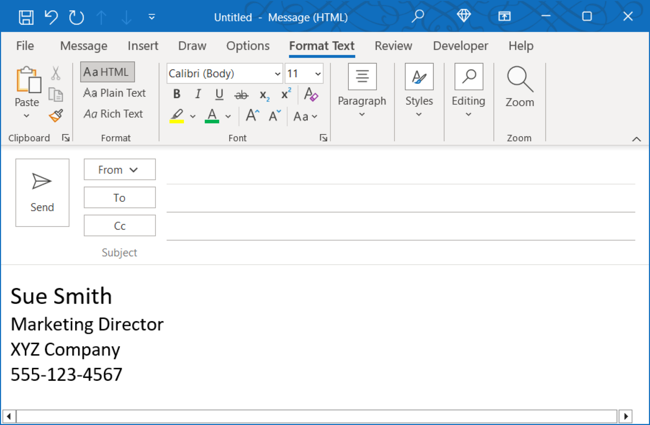Image resolution: width=650 pixels, height=425 pixels.
Task: Click the Clear Formatting icon
Action: tap(311, 95)
